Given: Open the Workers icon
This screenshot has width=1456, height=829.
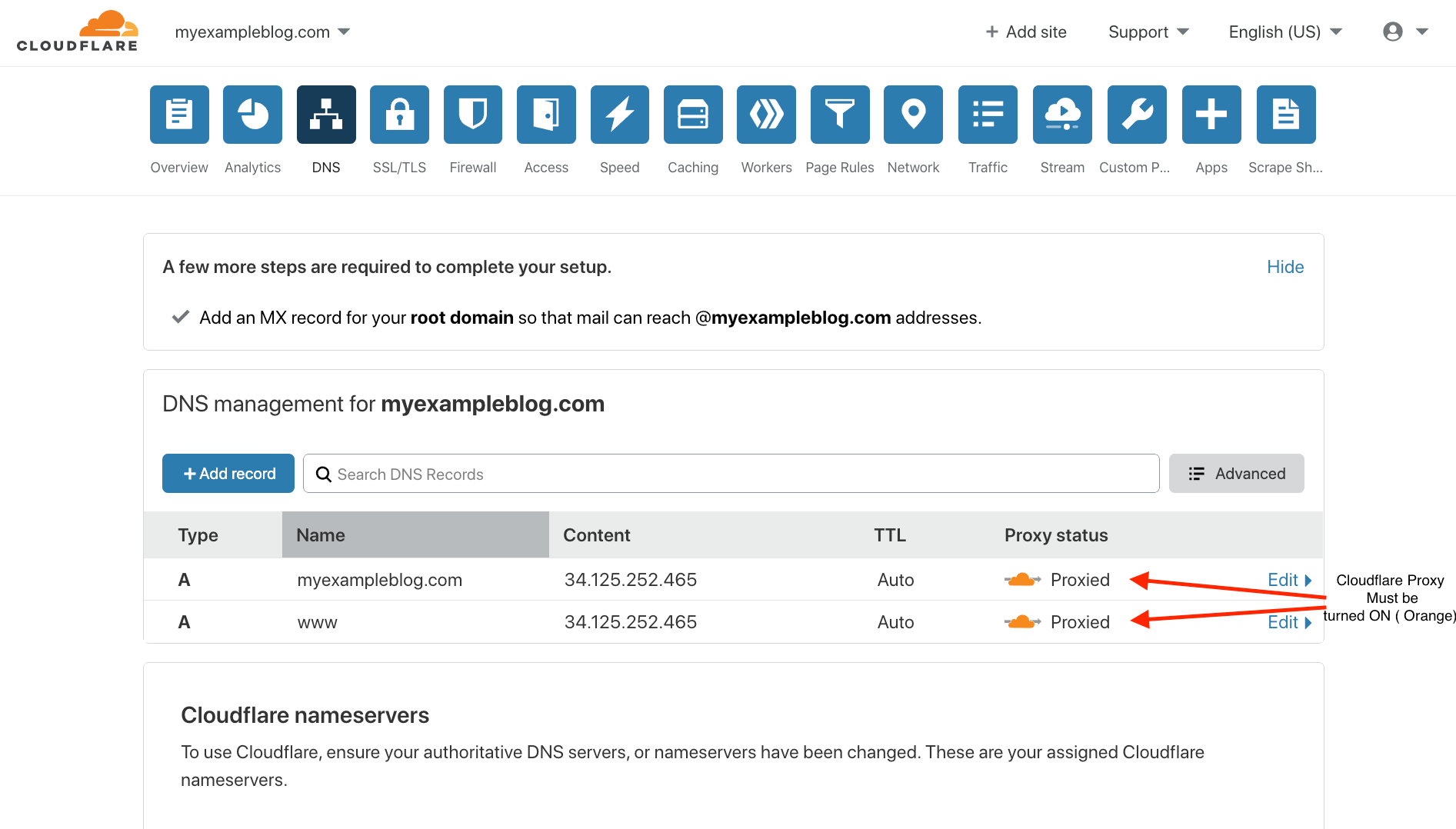Looking at the screenshot, I should coord(766,115).
